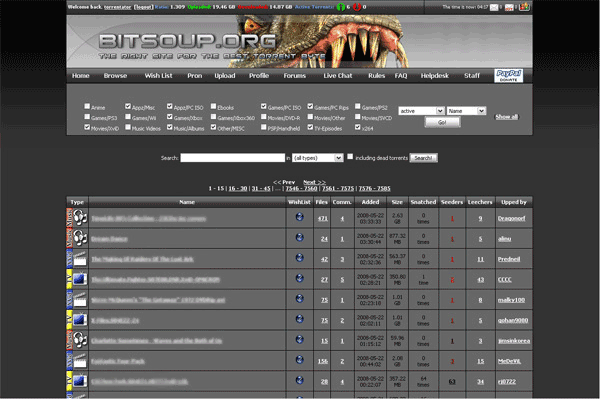Viewport: 600px width, 399px height.
Task: Click wishlist globe in malky100's row
Action: click(x=300, y=298)
